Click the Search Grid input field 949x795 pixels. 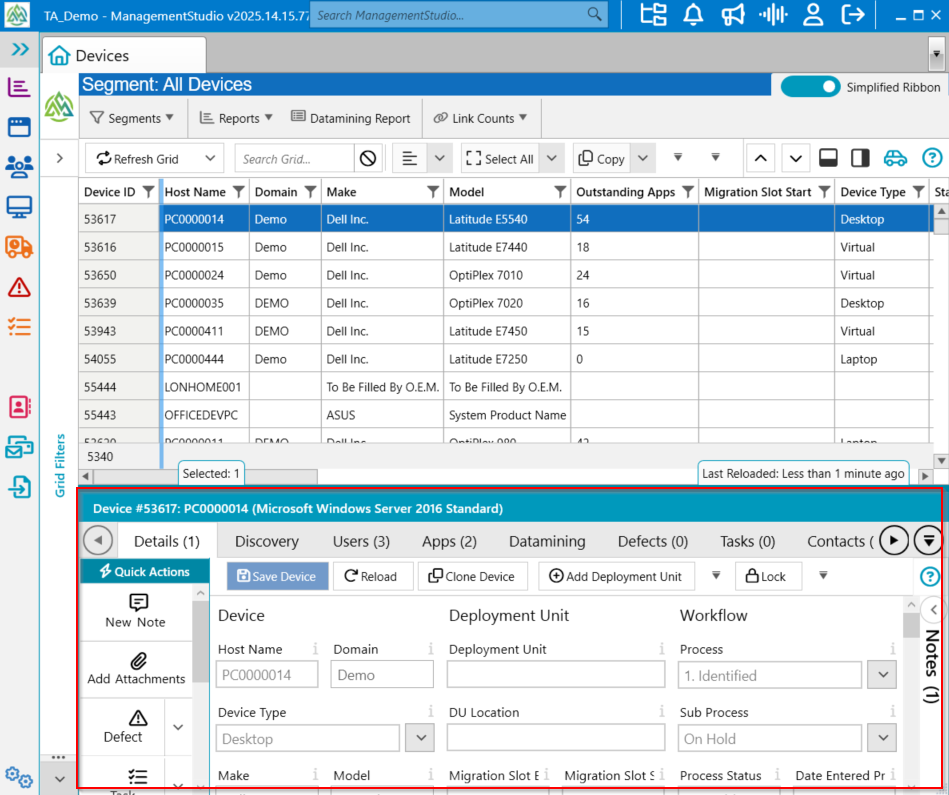tap(294, 159)
